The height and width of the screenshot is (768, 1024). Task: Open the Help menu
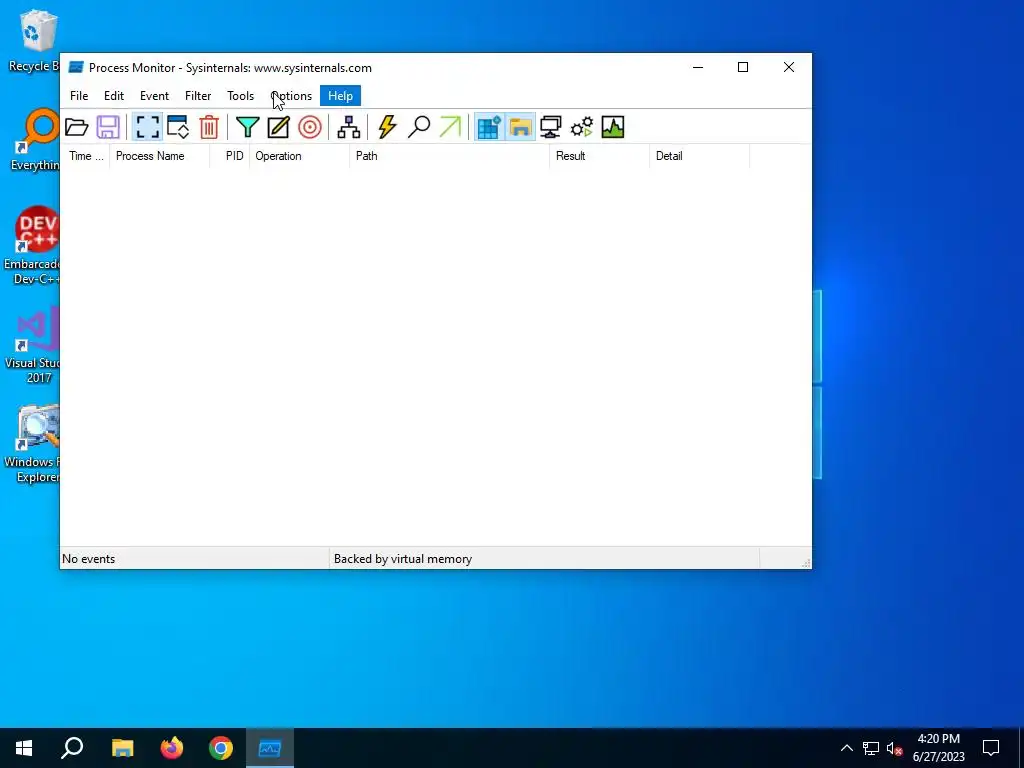340,96
